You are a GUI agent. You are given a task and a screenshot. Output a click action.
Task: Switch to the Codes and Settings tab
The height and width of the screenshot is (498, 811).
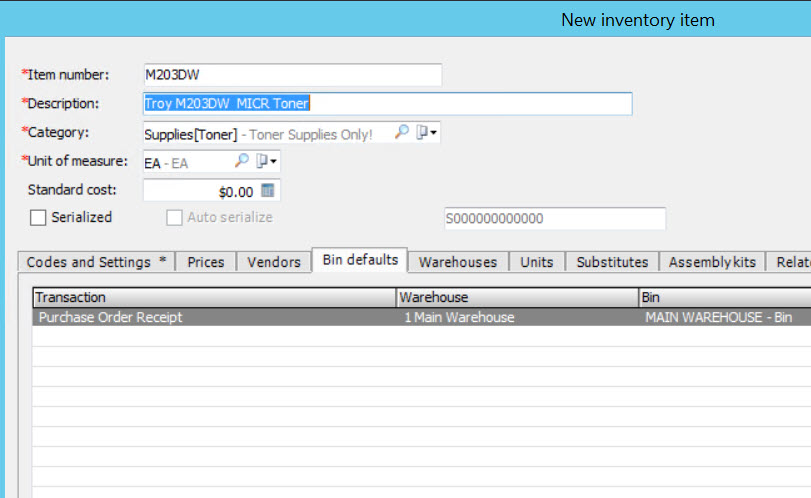coord(96,262)
